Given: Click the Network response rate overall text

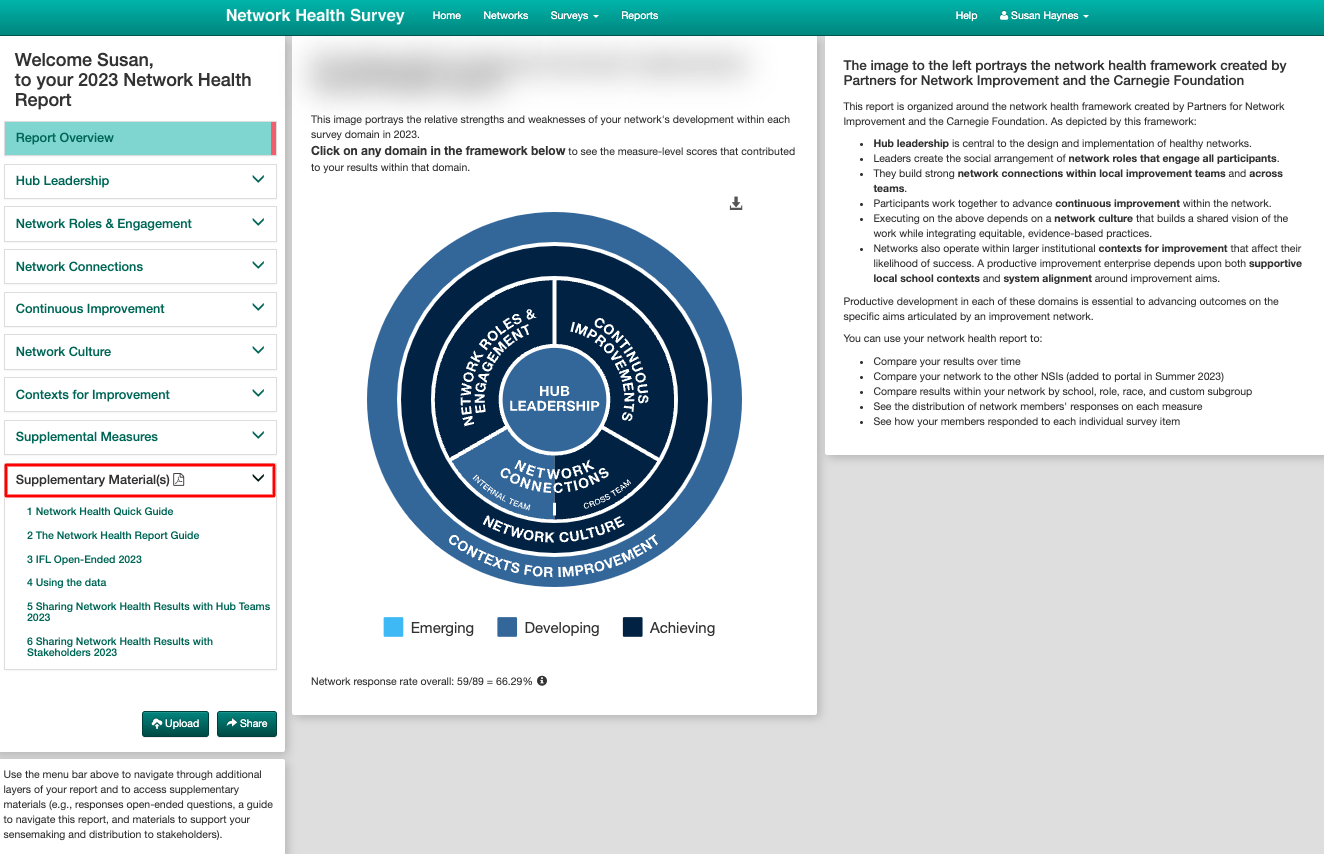Looking at the screenshot, I should coord(422,681).
